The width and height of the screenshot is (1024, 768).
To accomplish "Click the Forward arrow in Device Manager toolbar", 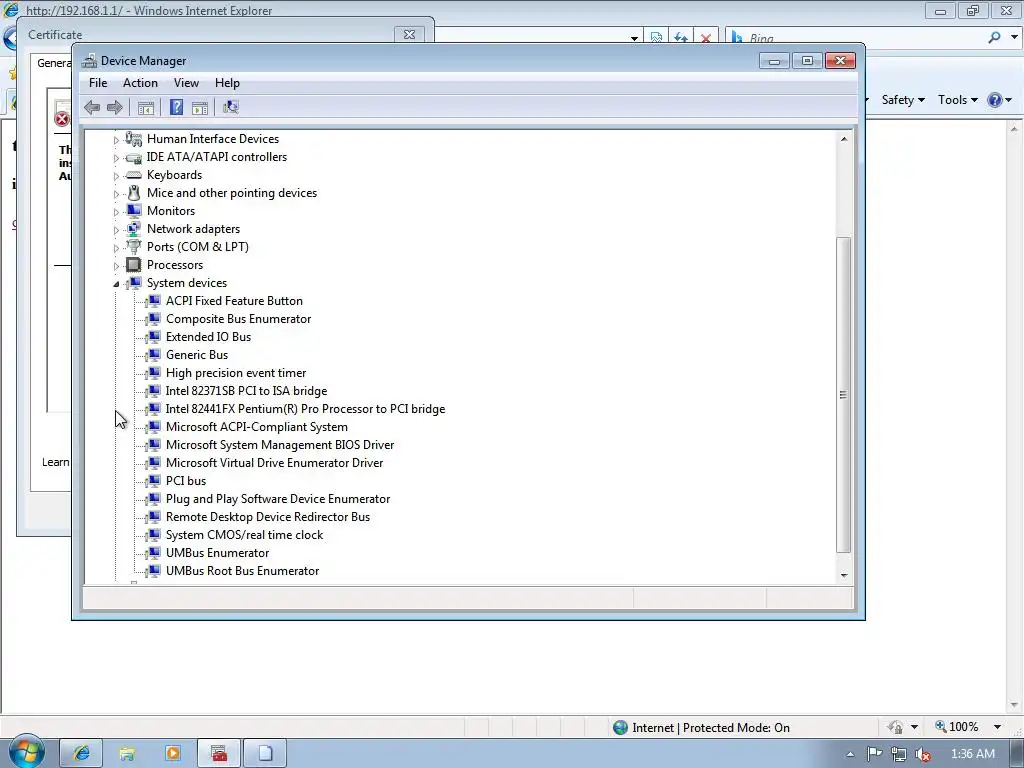I will pyautogui.click(x=114, y=107).
